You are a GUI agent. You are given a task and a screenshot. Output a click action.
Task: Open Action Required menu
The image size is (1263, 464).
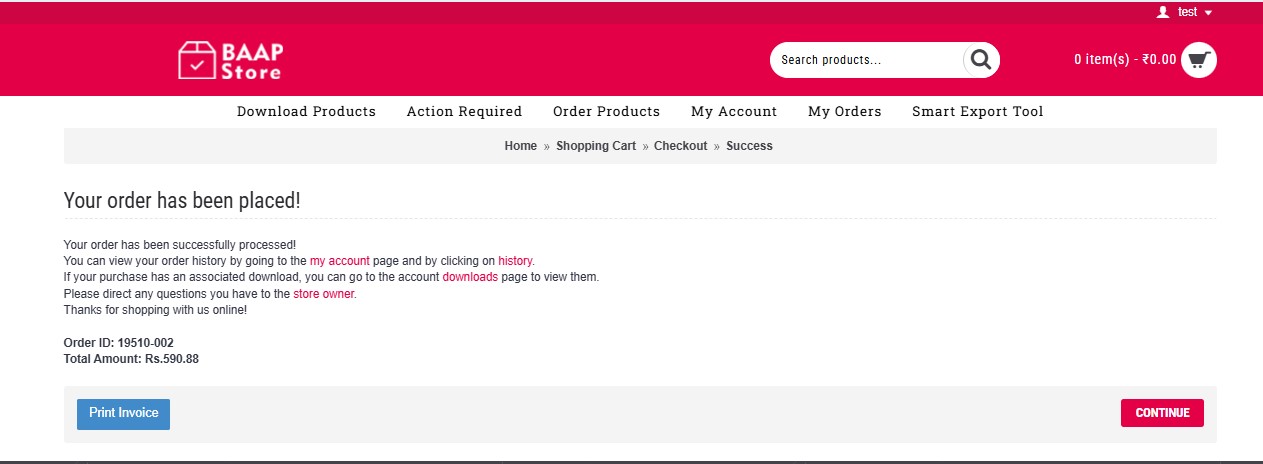point(464,111)
